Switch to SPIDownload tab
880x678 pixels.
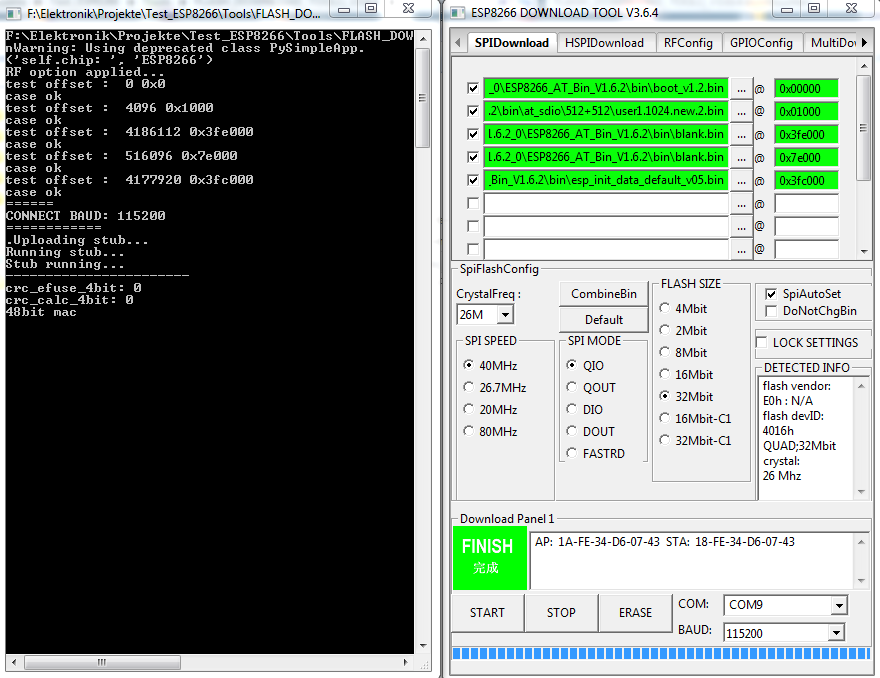click(511, 43)
